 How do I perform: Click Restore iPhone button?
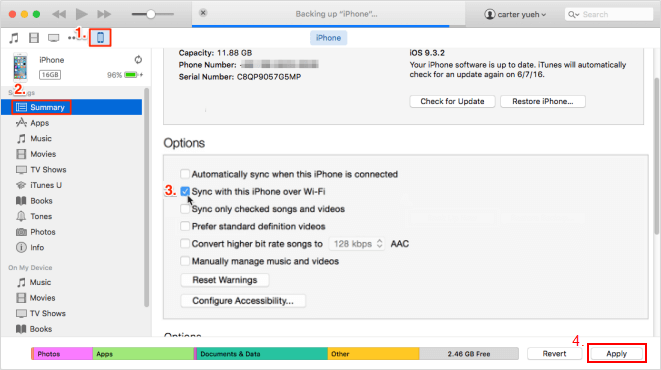543,102
